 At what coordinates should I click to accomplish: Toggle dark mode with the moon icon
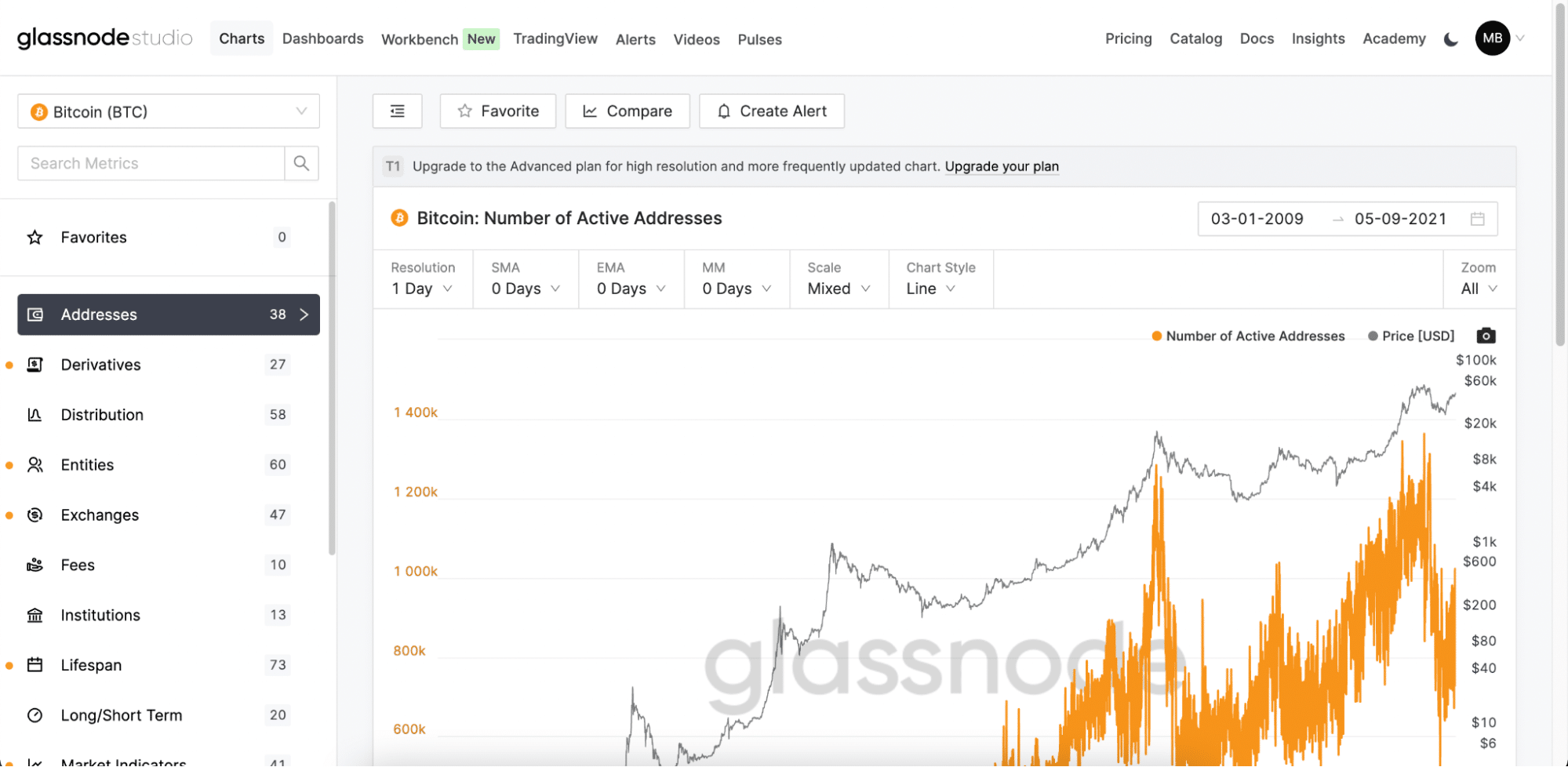[x=1450, y=39]
